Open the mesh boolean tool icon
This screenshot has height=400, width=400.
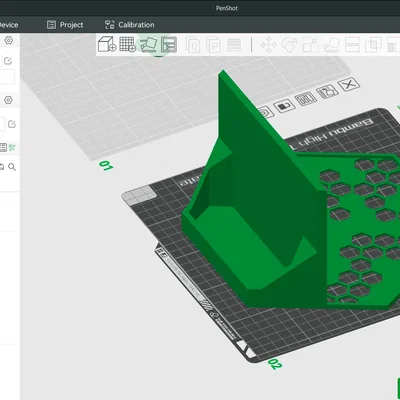373,45
